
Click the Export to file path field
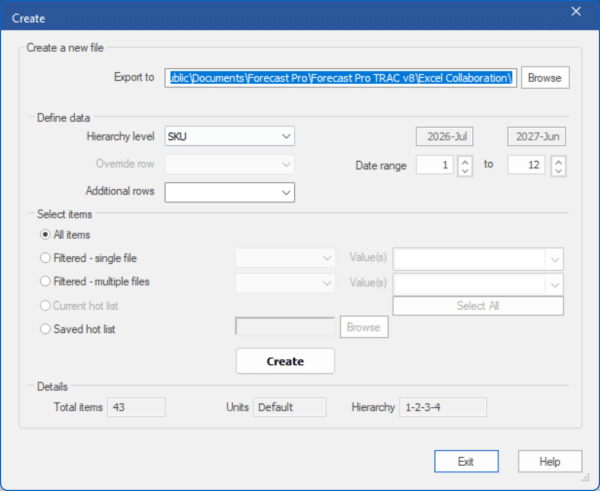pos(341,78)
